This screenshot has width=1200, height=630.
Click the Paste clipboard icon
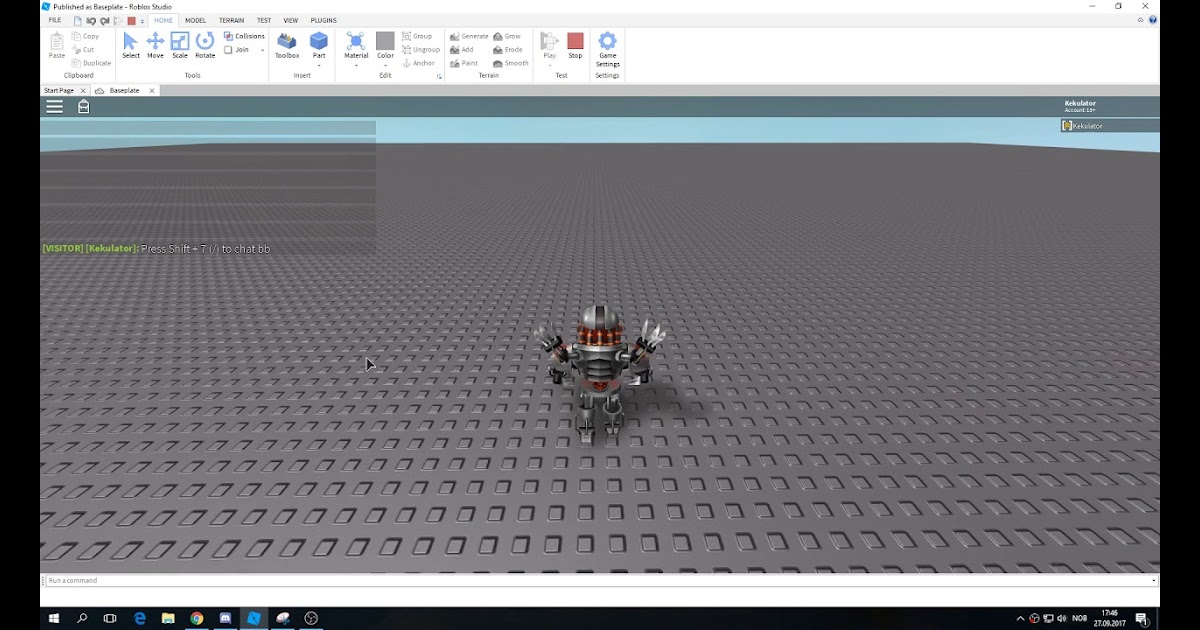click(x=57, y=45)
